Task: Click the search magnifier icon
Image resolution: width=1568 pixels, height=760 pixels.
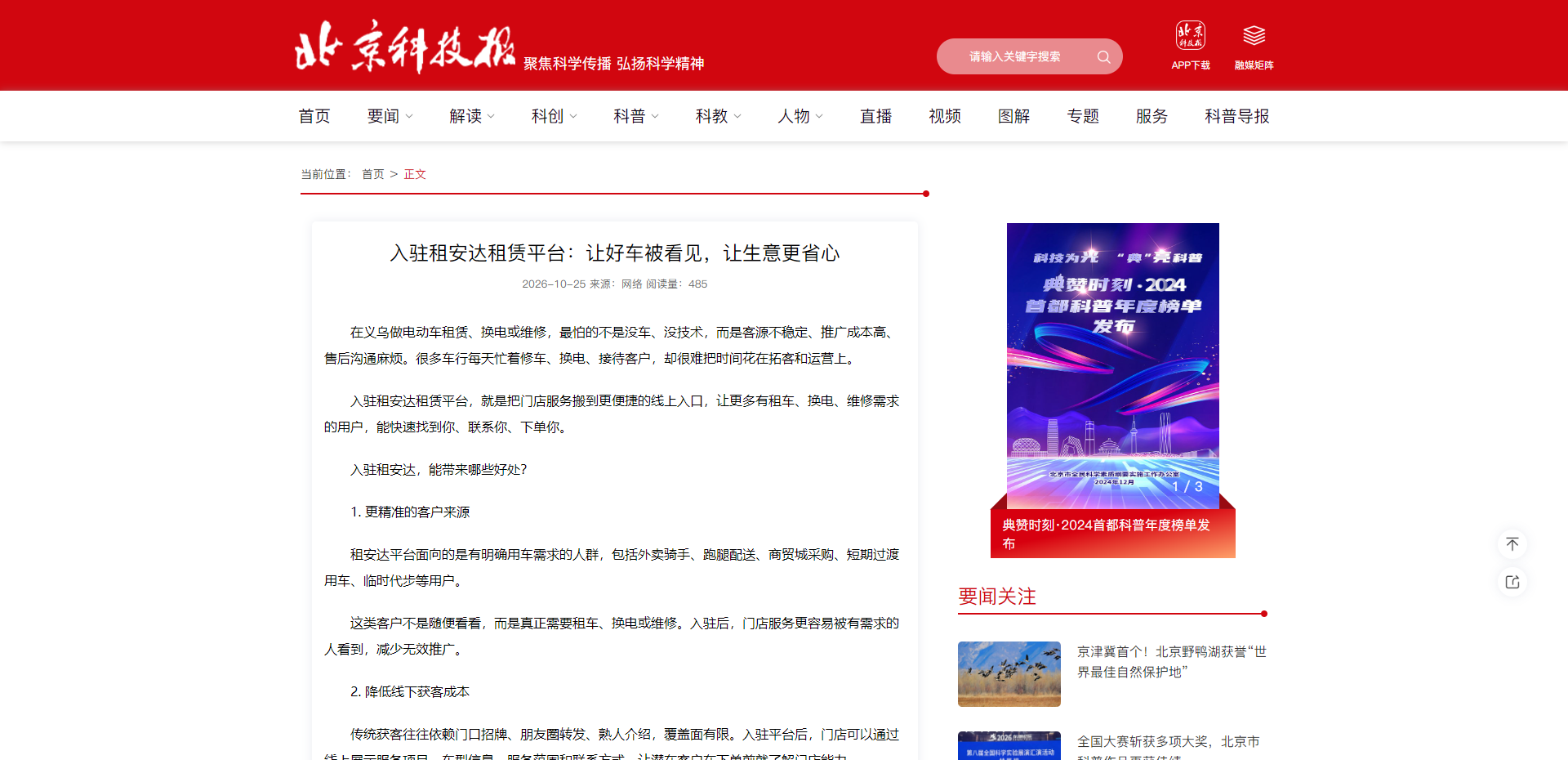Action: point(1103,57)
